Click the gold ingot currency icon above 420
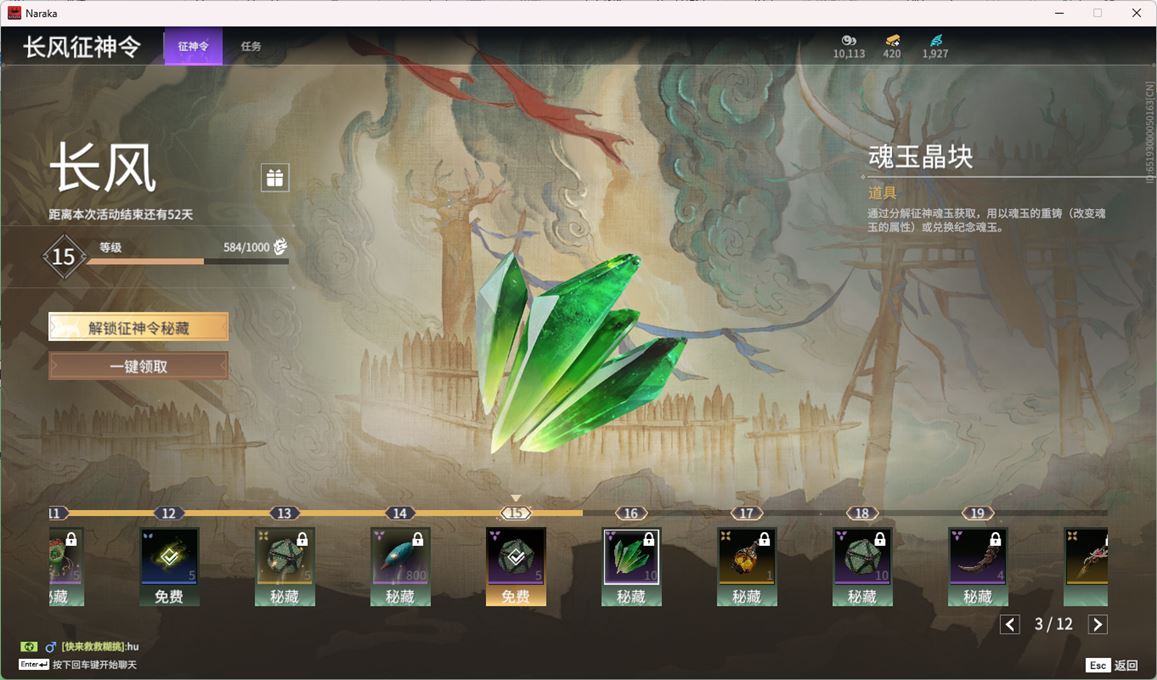1157x680 pixels. point(892,40)
